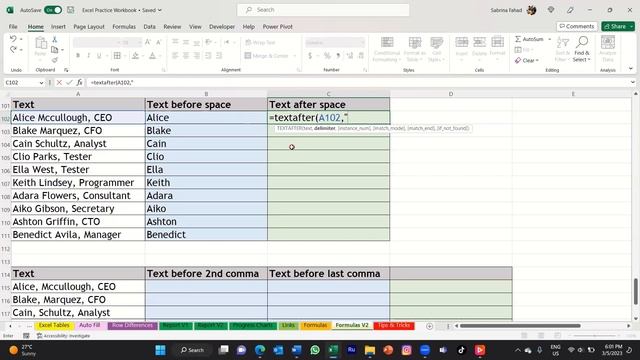Click the Clear eraser button
This screenshot has width=640, height=360.
tap(527, 60)
